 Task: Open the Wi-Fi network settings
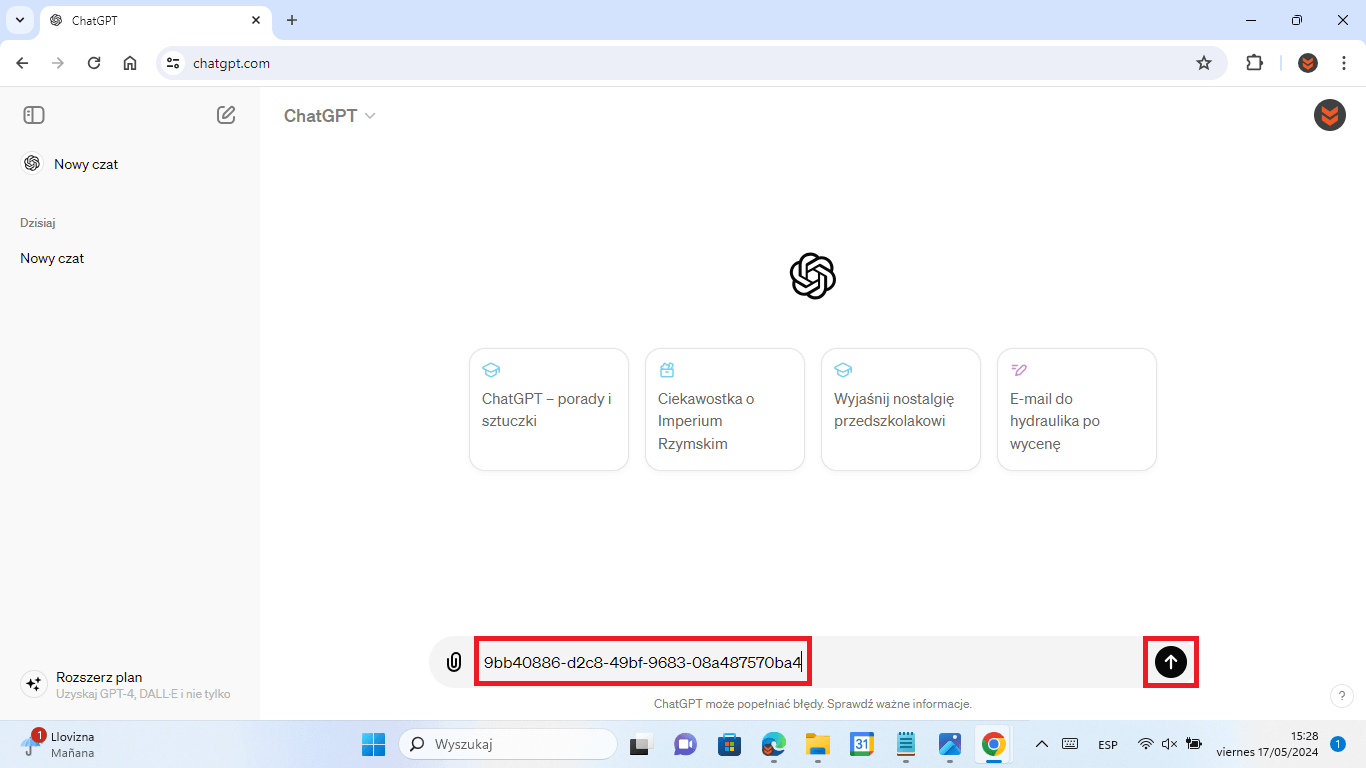tap(1146, 744)
